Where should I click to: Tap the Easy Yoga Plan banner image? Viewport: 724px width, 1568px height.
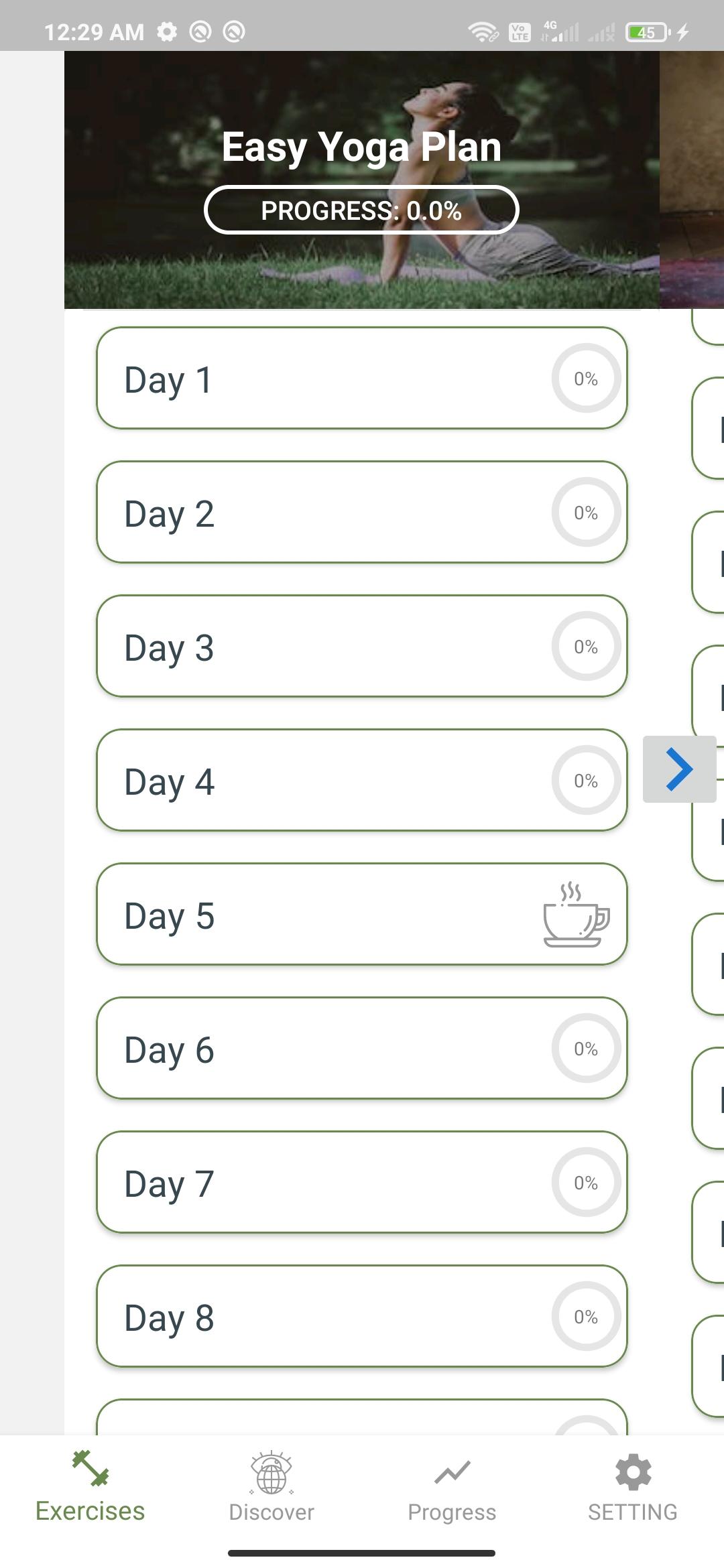(x=362, y=180)
